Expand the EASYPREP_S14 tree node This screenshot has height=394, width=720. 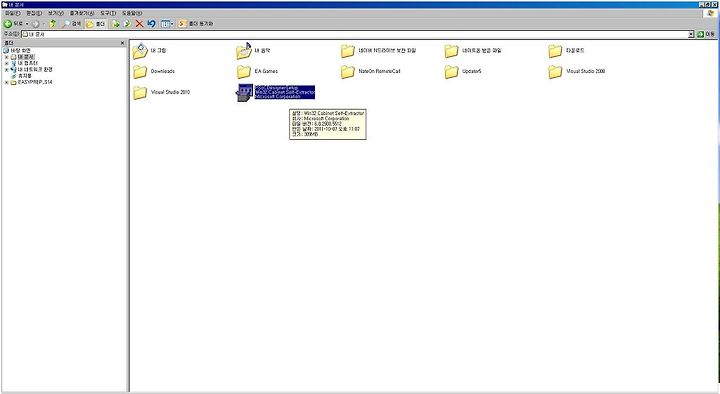(6, 82)
